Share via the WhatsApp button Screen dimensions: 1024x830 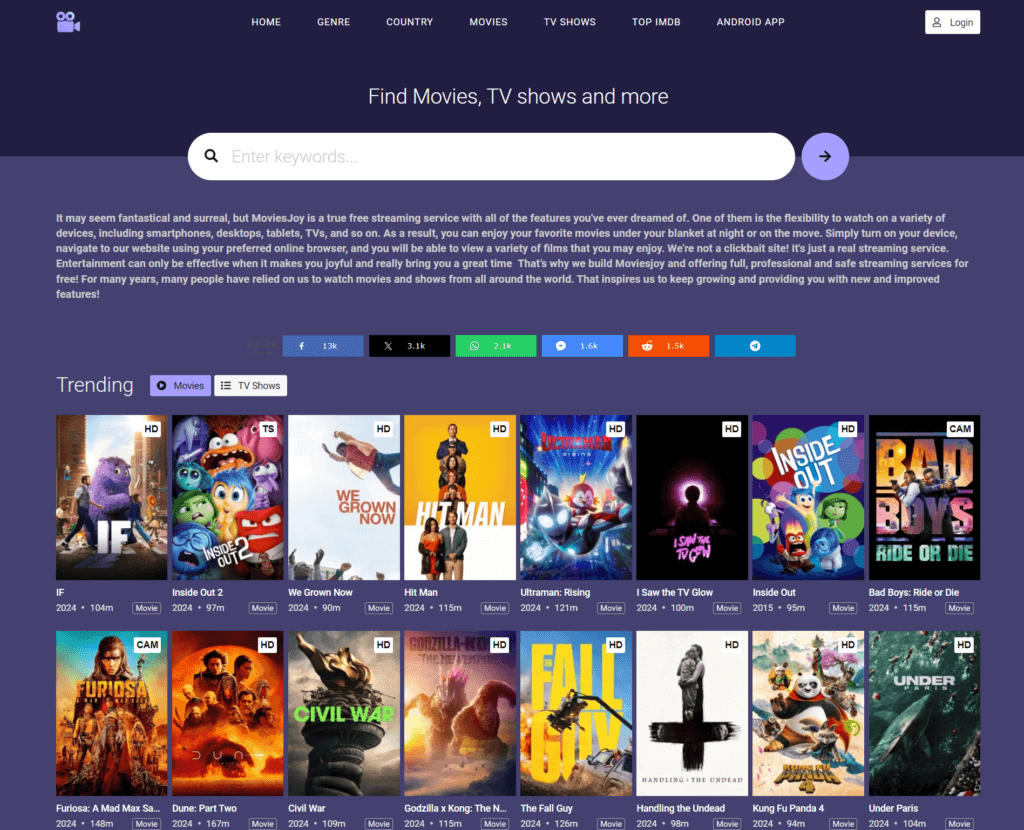(496, 346)
